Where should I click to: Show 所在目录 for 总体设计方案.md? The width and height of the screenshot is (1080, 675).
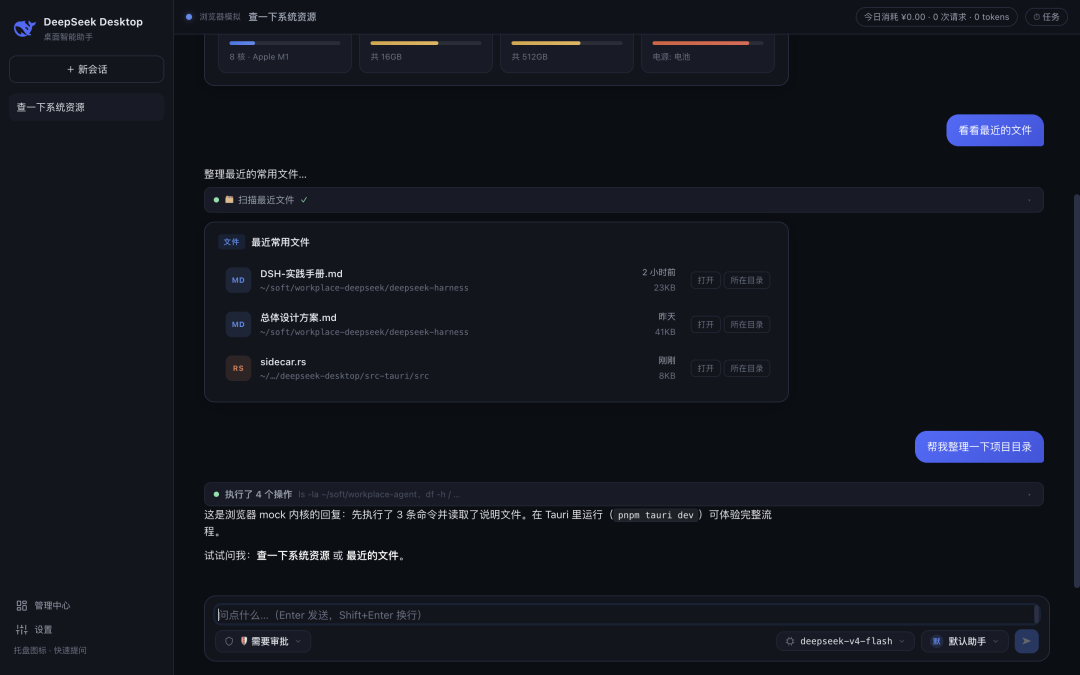[747, 324]
